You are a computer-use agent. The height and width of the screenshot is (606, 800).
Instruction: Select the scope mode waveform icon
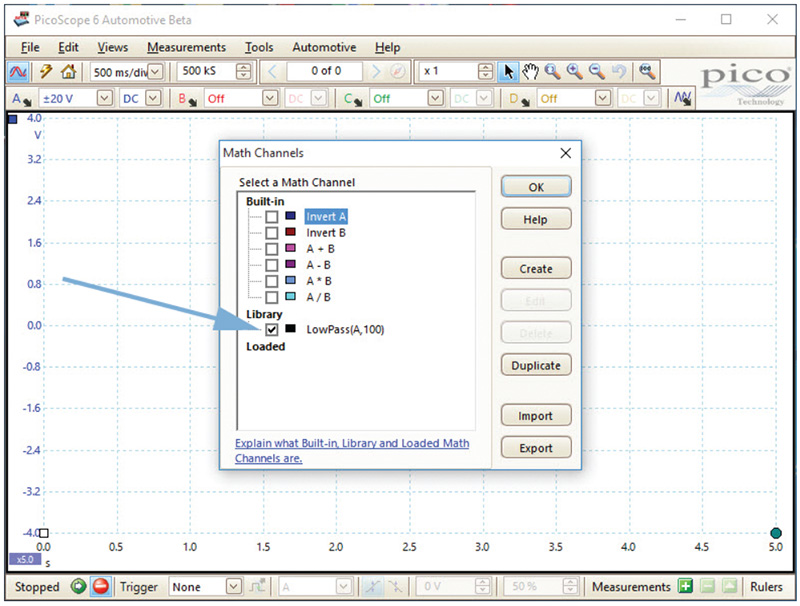tap(18, 71)
